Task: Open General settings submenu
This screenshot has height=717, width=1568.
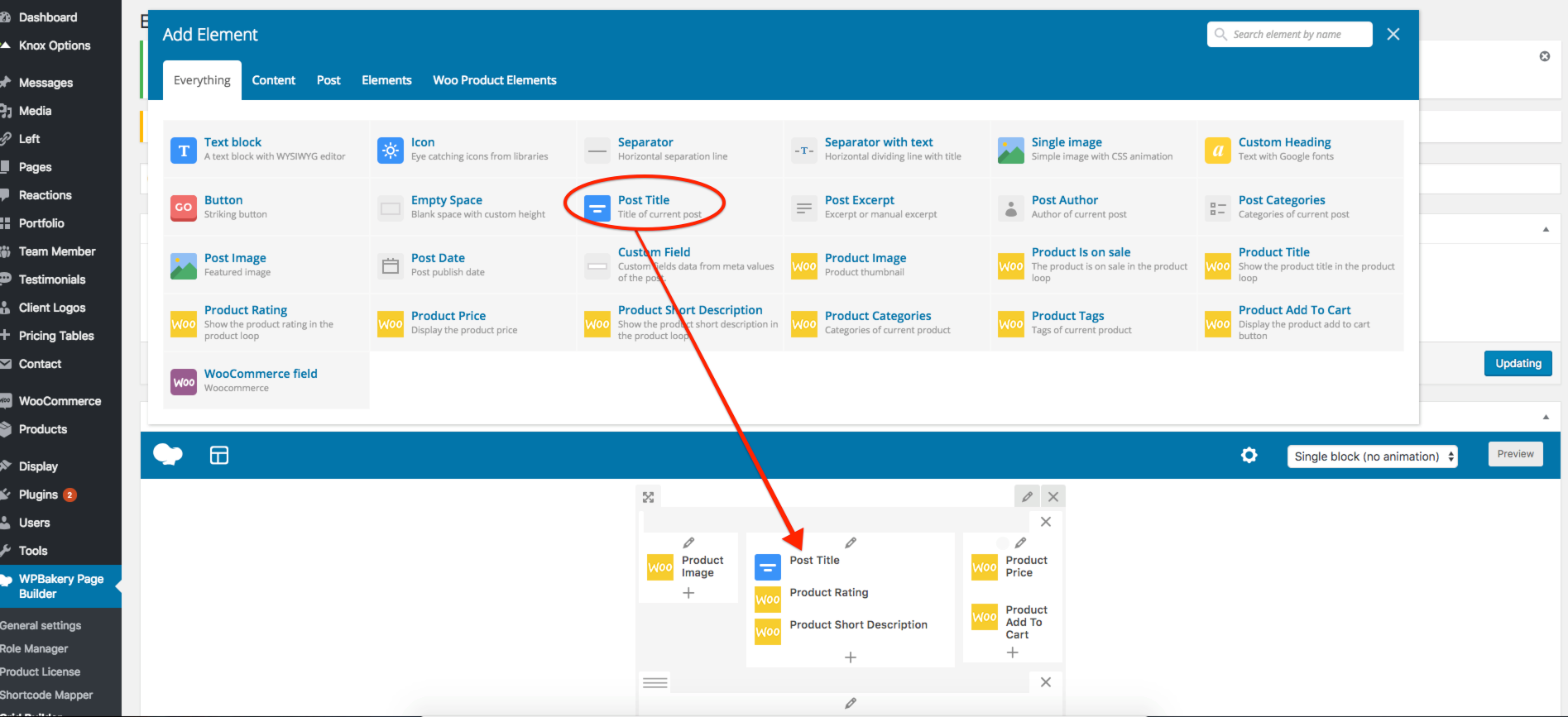Action: click(41, 625)
